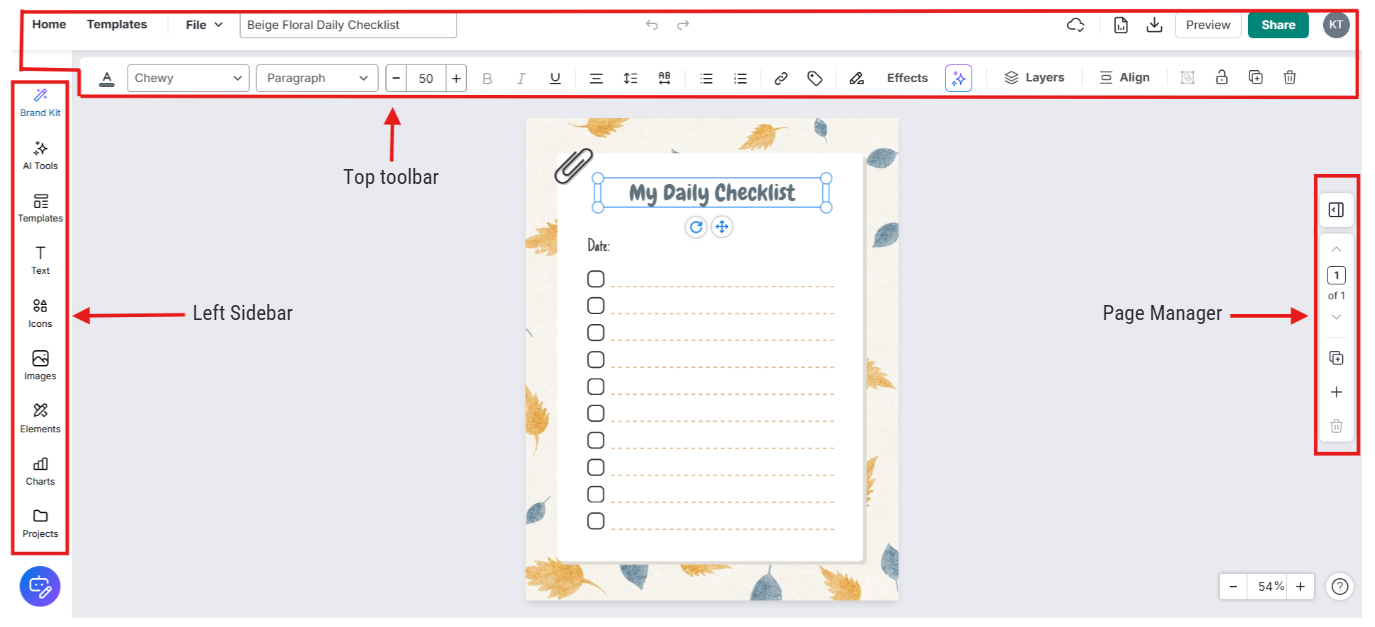Check the first checklist checkbox
Viewport: 1375px width, 627px height.
tap(596, 279)
